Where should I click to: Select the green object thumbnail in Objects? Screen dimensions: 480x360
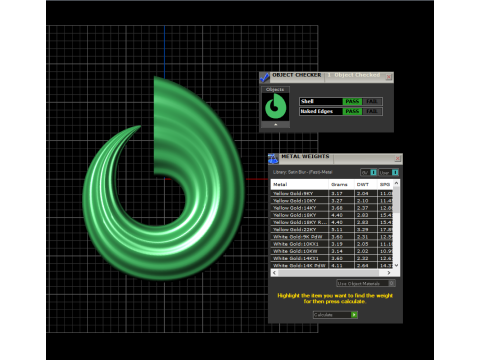click(275, 107)
